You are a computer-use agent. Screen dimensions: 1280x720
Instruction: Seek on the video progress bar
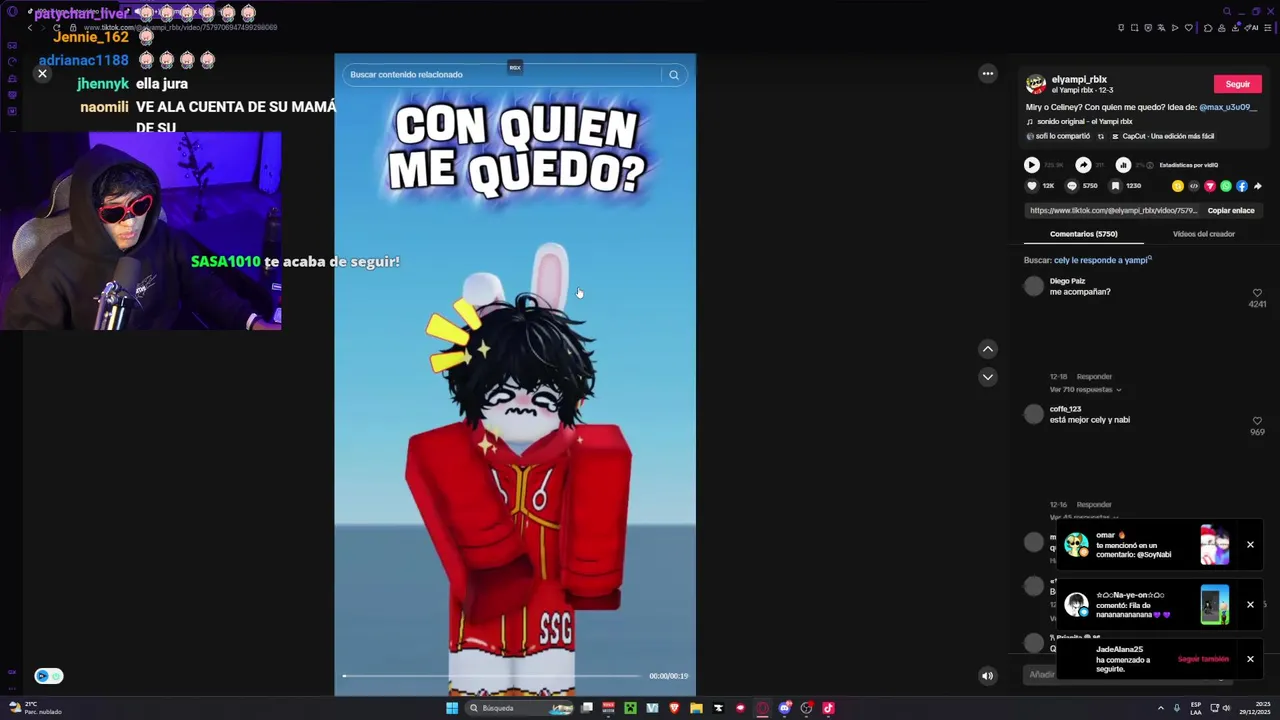[x=492, y=676]
